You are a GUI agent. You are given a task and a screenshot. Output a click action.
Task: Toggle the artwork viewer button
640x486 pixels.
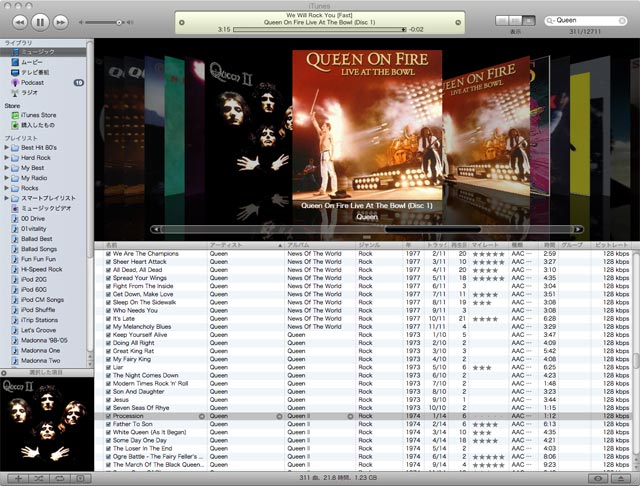tap(80, 478)
